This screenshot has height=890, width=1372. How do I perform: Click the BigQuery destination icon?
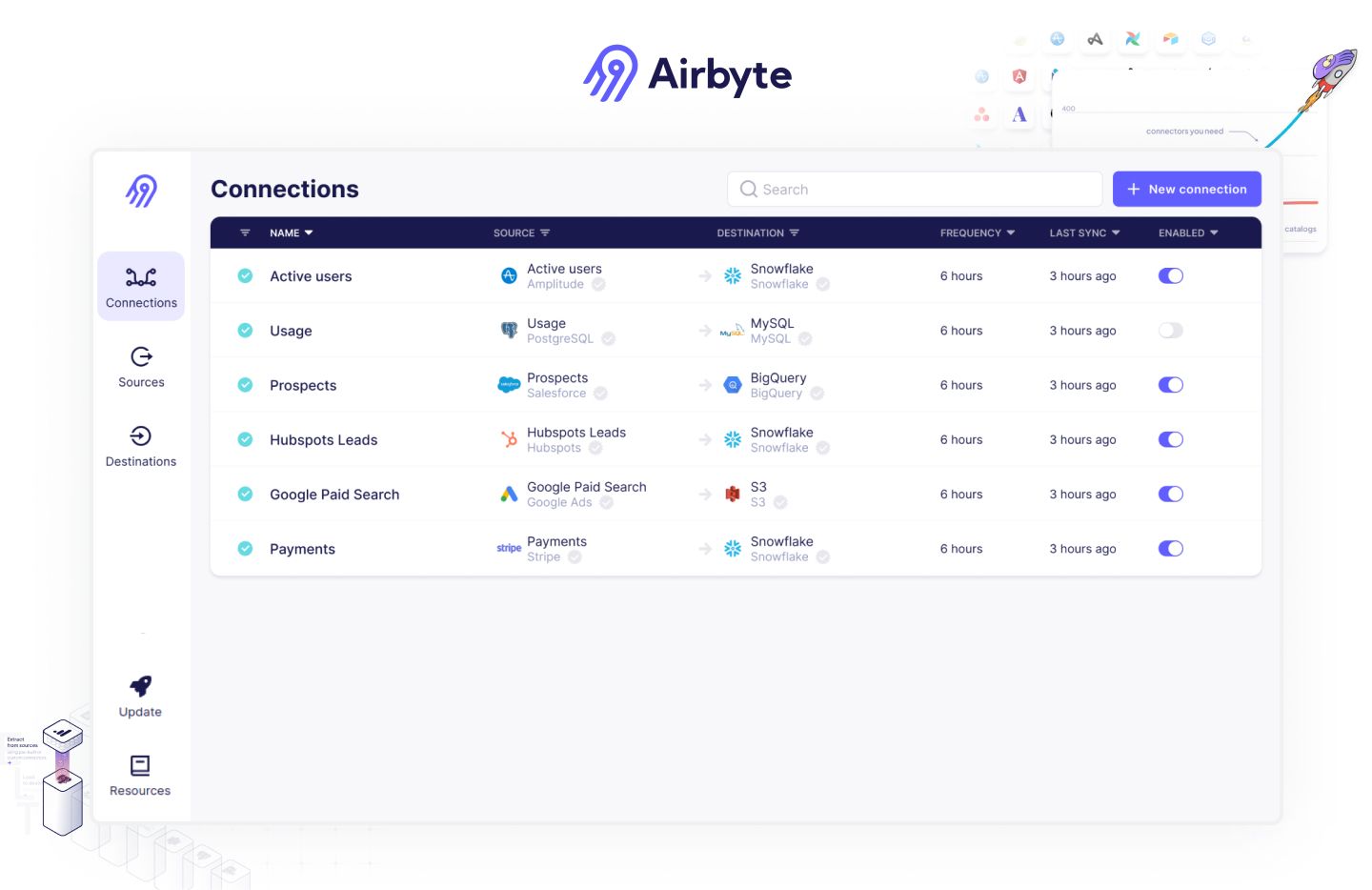(733, 385)
